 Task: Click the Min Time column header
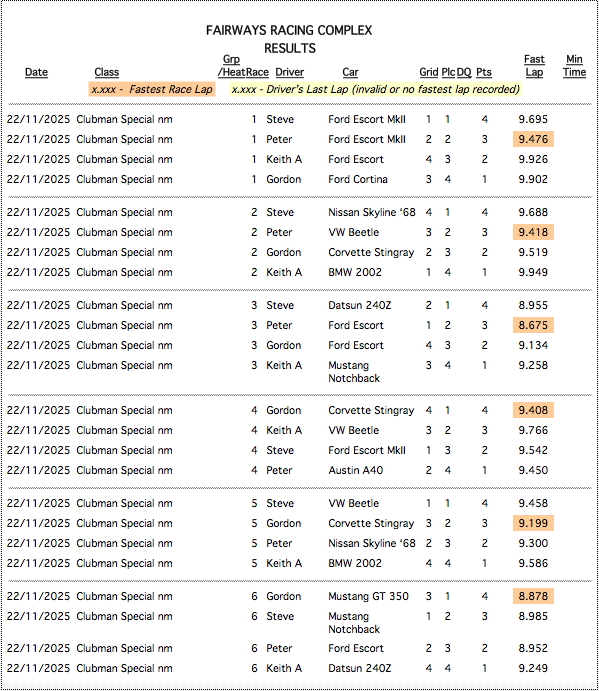coord(574,66)
